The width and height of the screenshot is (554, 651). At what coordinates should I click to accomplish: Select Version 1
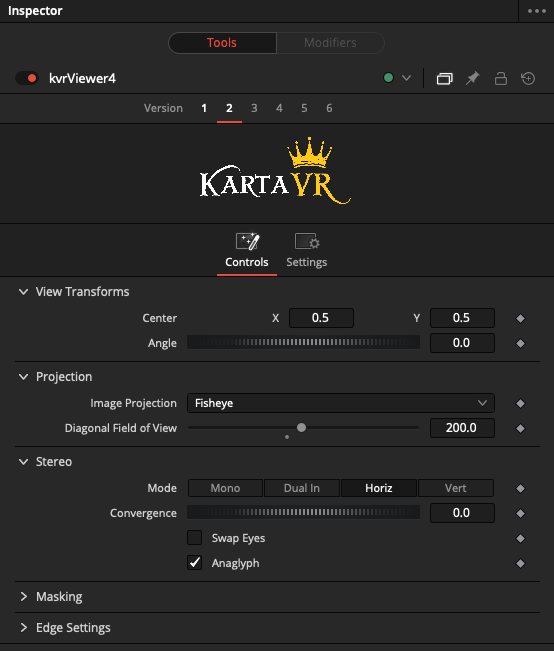tap(204, 108)
